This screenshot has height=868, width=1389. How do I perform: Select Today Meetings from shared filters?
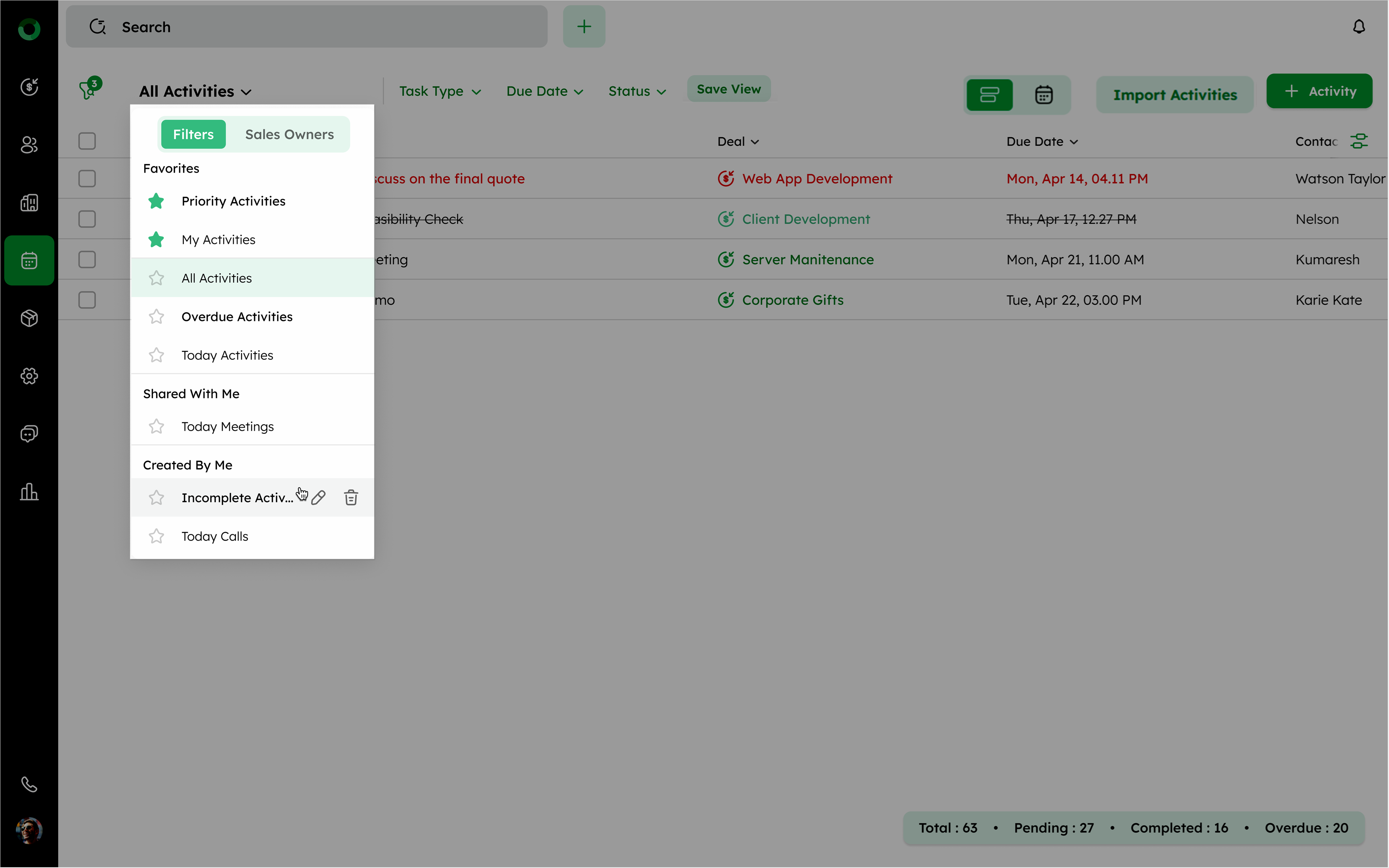tap(227, 426)
